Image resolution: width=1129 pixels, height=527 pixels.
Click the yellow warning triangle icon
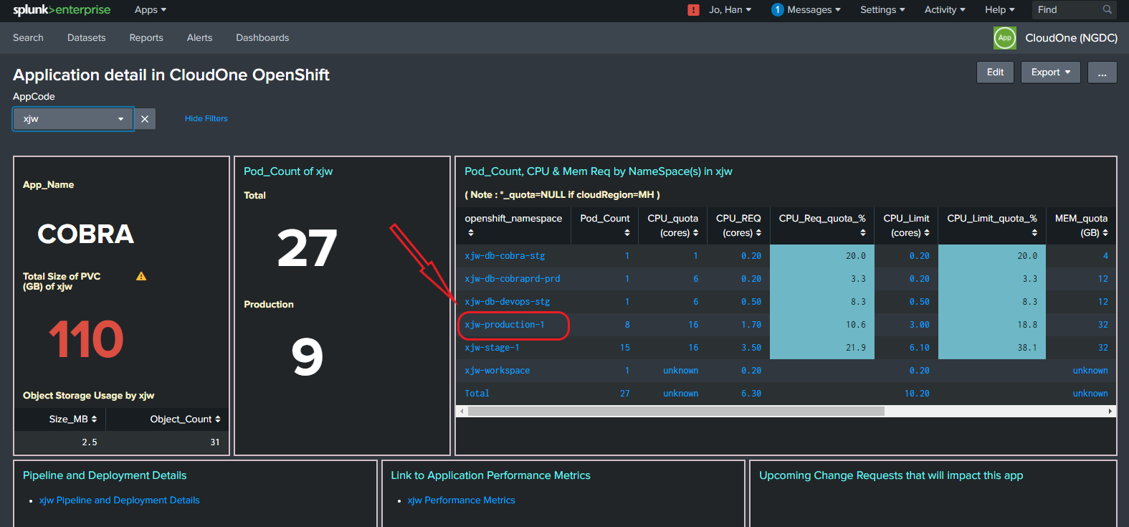(141, 276)
